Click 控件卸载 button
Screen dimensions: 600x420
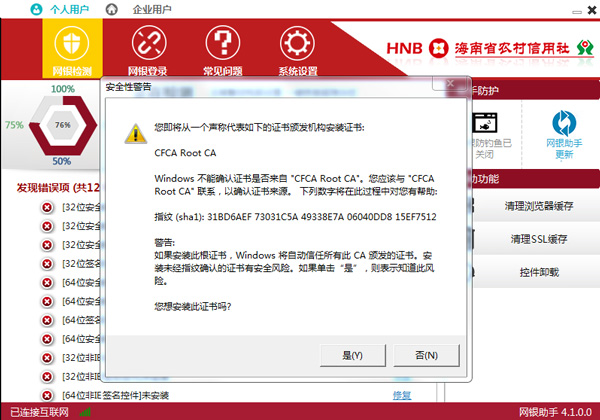[538, 272]
